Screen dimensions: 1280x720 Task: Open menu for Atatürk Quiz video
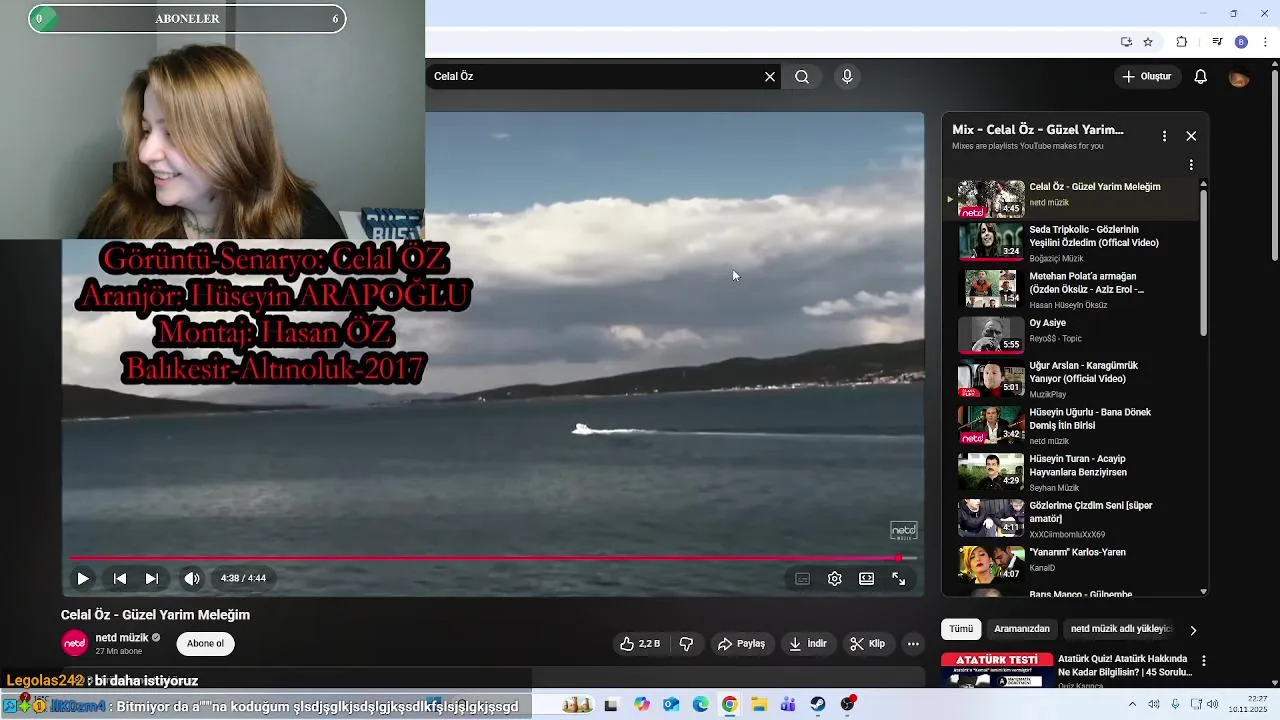(x=1204, y=661)
